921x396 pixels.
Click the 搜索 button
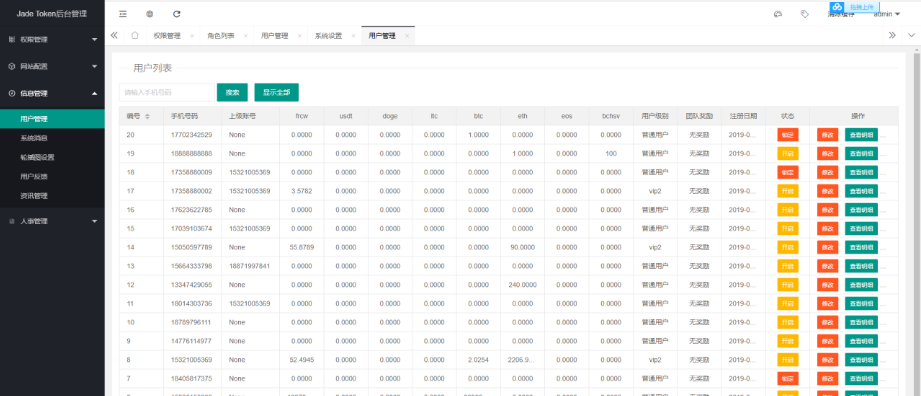233,92
